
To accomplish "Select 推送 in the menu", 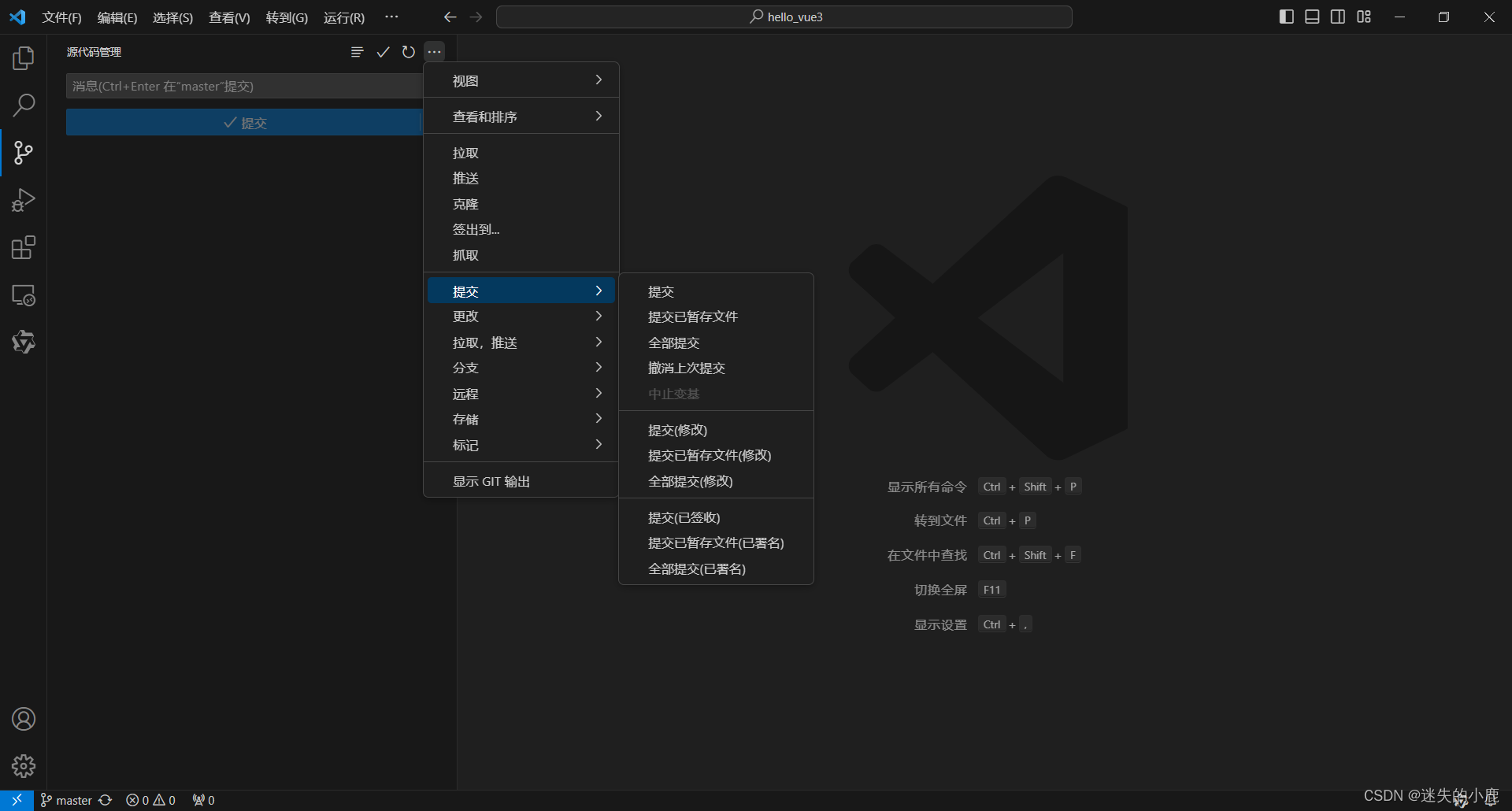I will [521, 179].
